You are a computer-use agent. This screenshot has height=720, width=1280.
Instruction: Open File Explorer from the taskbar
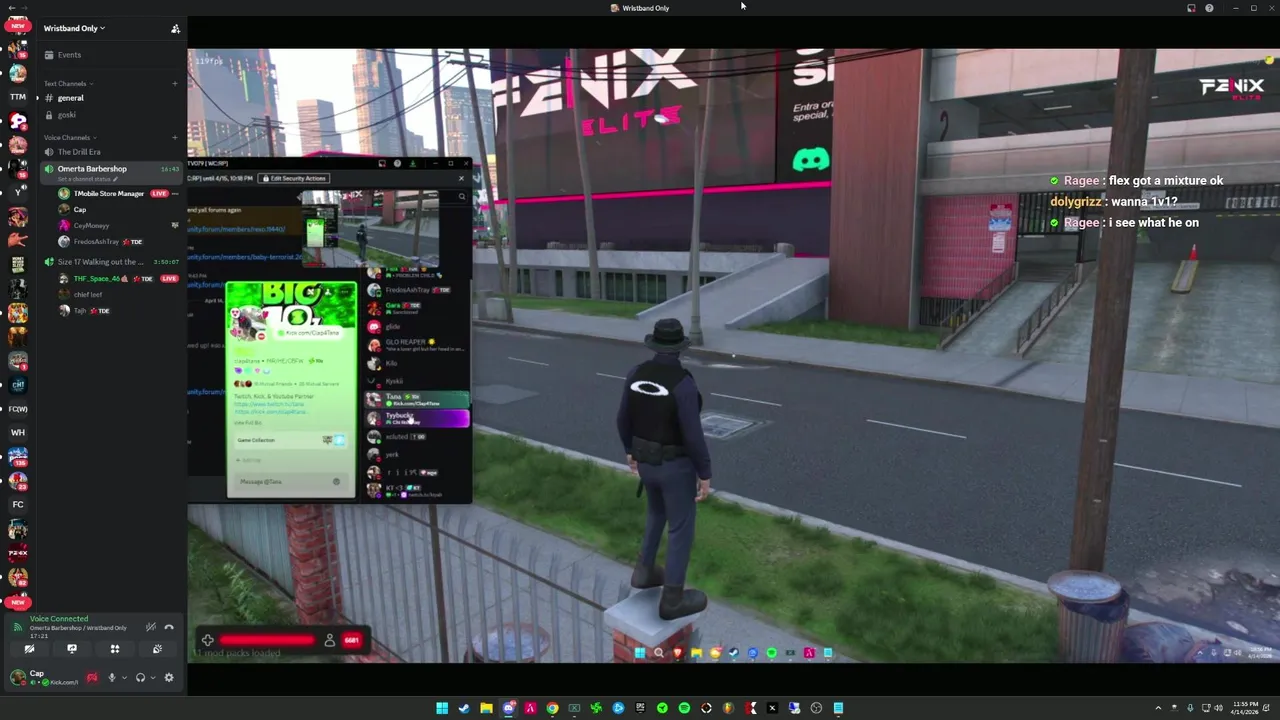pos(486,708)
